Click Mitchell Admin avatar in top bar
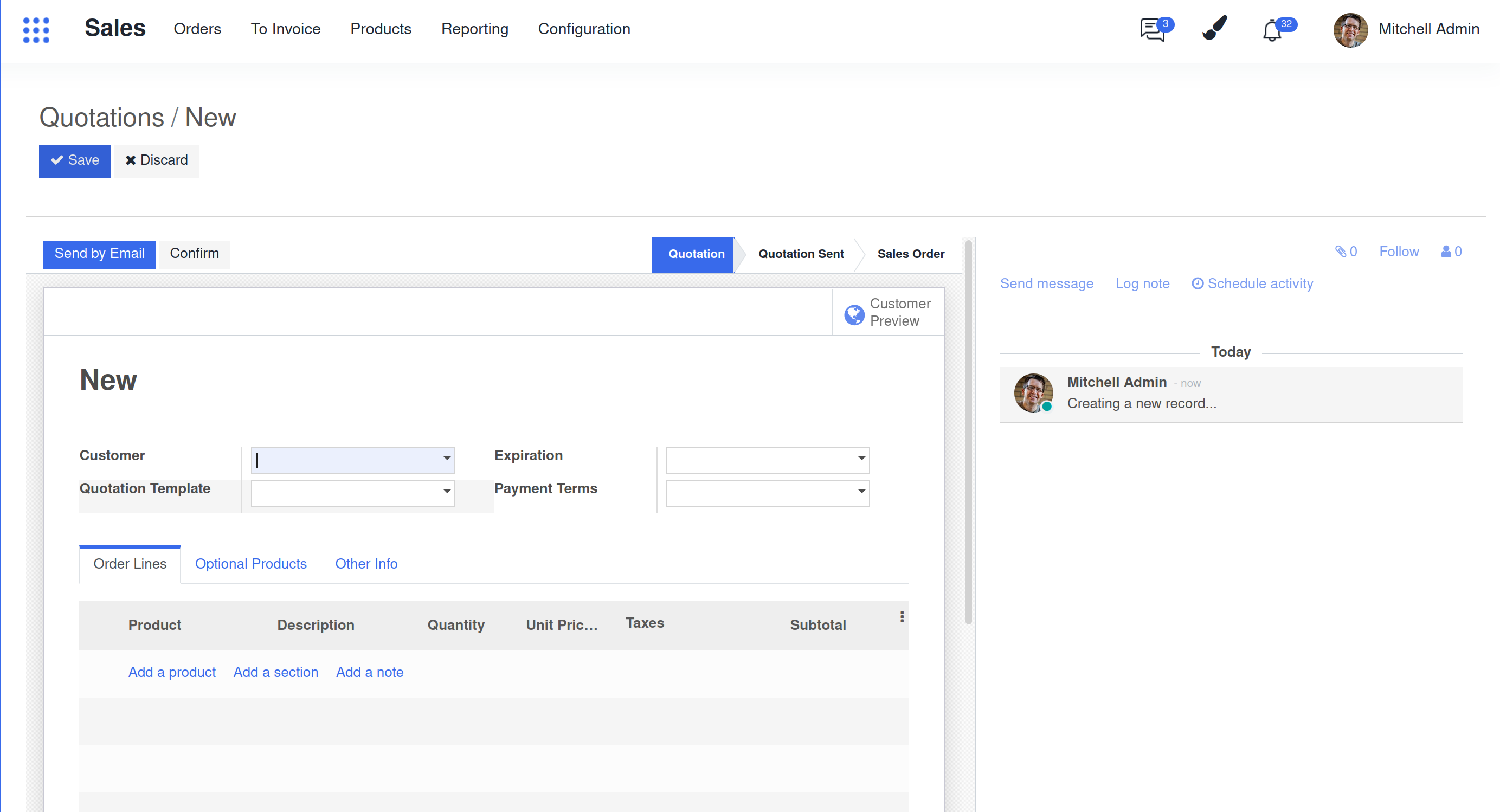The image size is (1500, 812). click(1350, 30)
